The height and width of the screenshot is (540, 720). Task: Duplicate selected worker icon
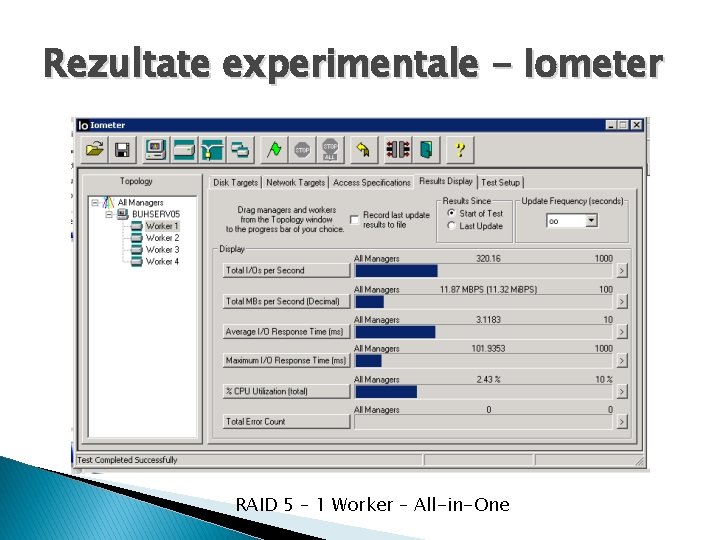pos(240,150)
